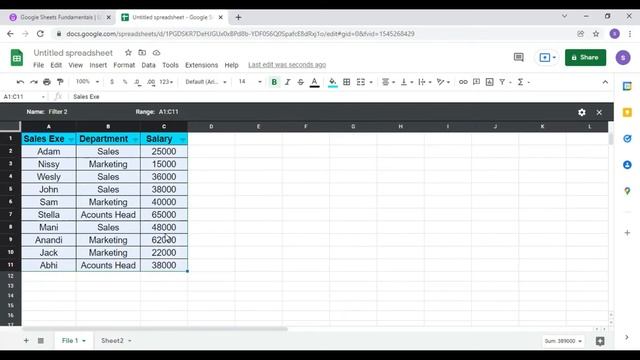The height and width of the screenshot is (360, 640).
Task: Open the fill color picker
Action: (x=333, y=82)
